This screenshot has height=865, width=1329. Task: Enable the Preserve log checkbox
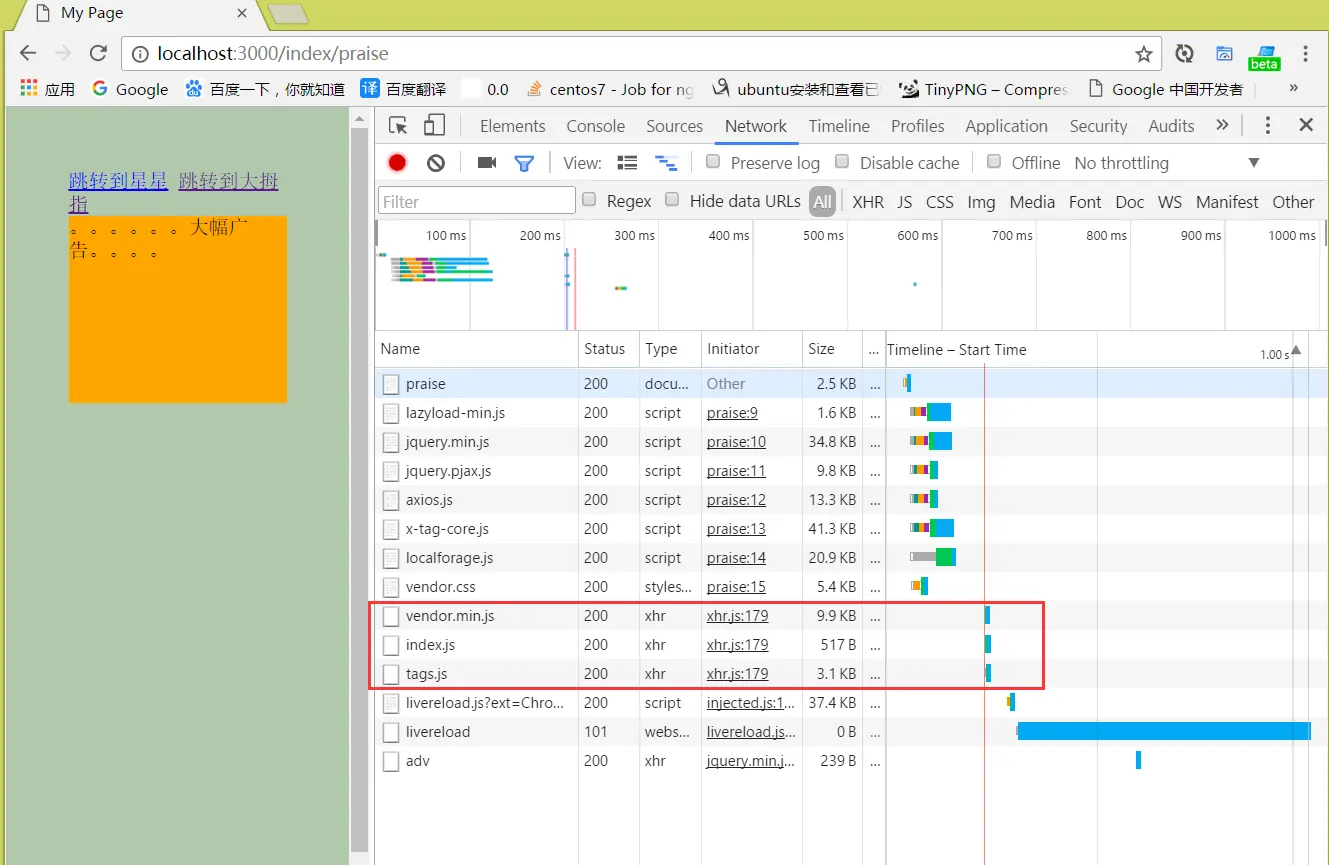[713, 162]
